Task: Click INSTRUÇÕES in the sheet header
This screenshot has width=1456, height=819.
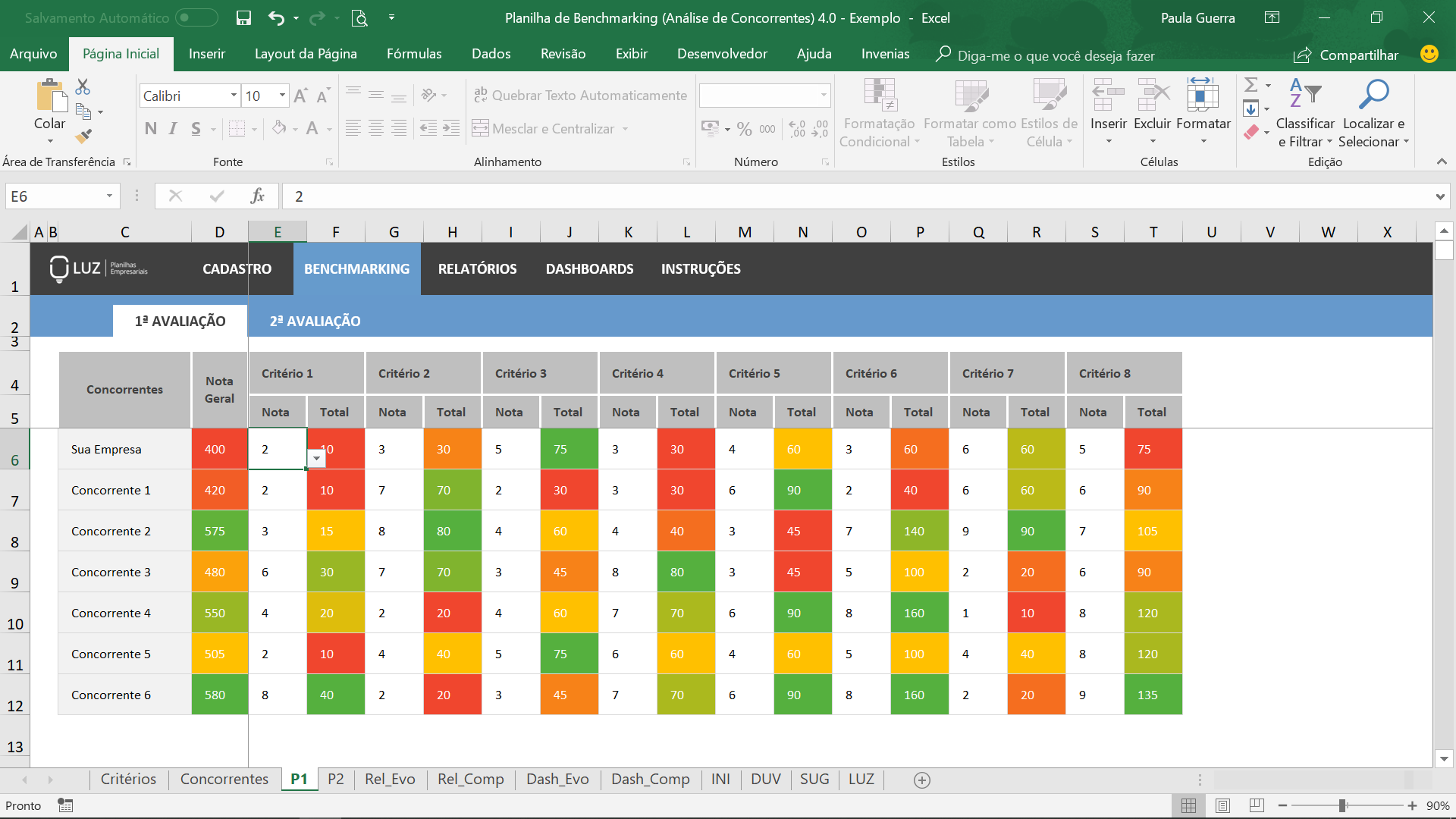Action: point(701,269)
